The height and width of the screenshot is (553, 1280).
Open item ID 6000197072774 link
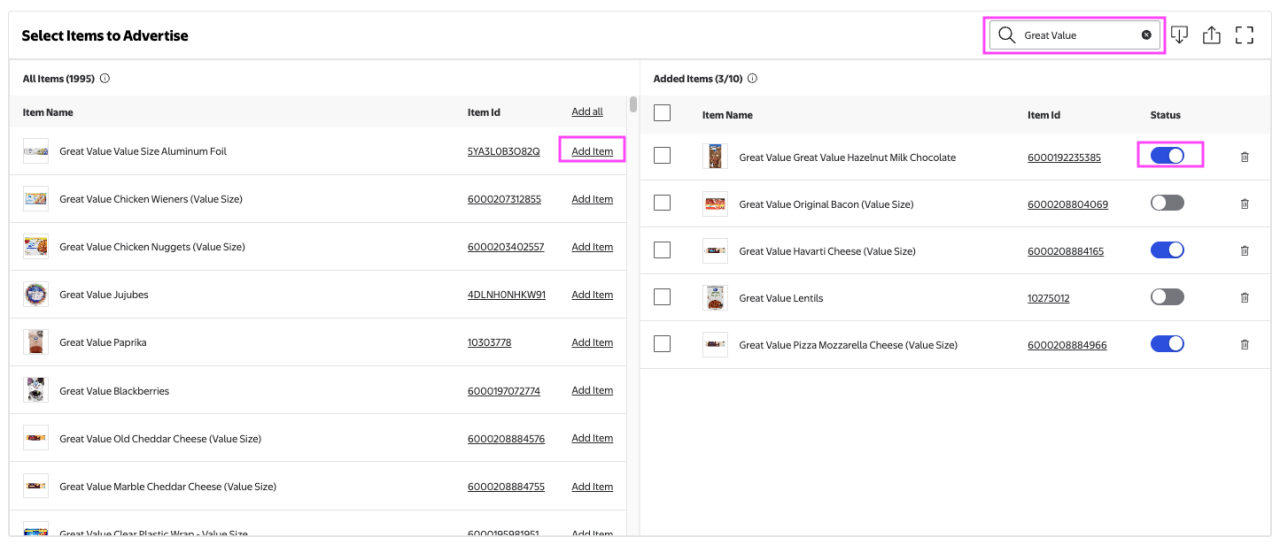point(504,391)
